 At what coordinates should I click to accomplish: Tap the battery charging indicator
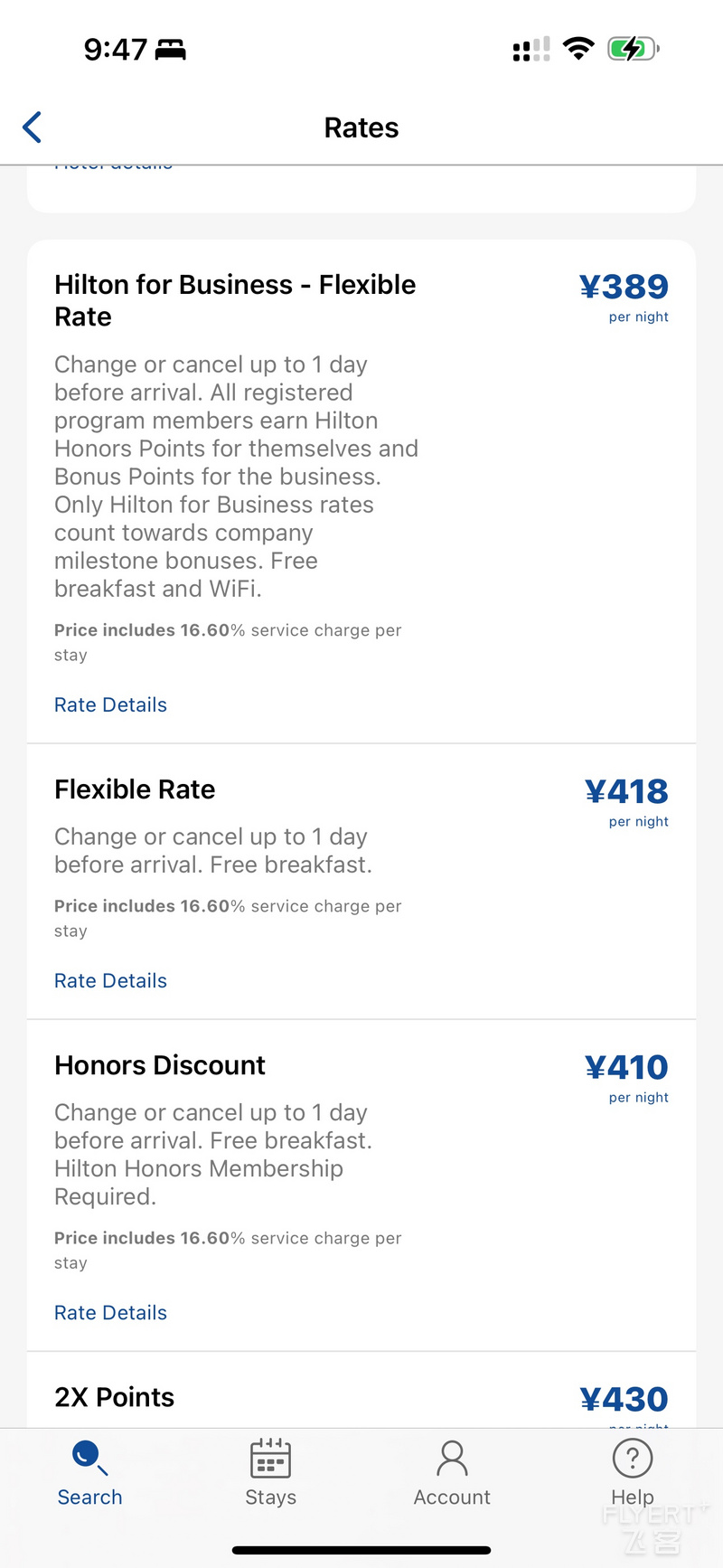(633, 48)
